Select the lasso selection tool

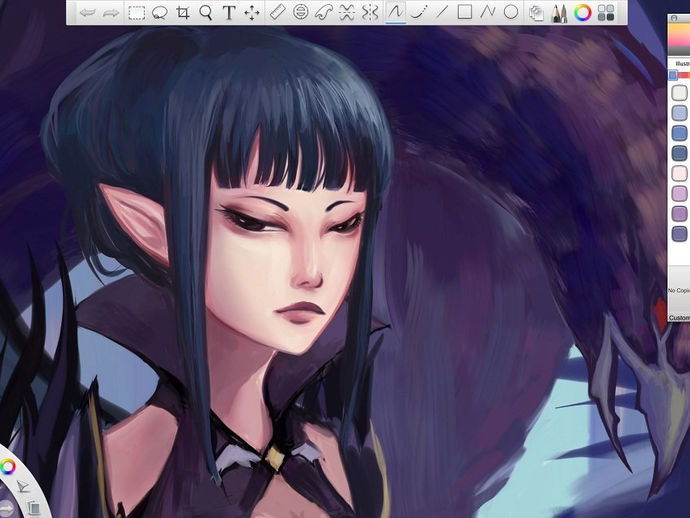159,13
